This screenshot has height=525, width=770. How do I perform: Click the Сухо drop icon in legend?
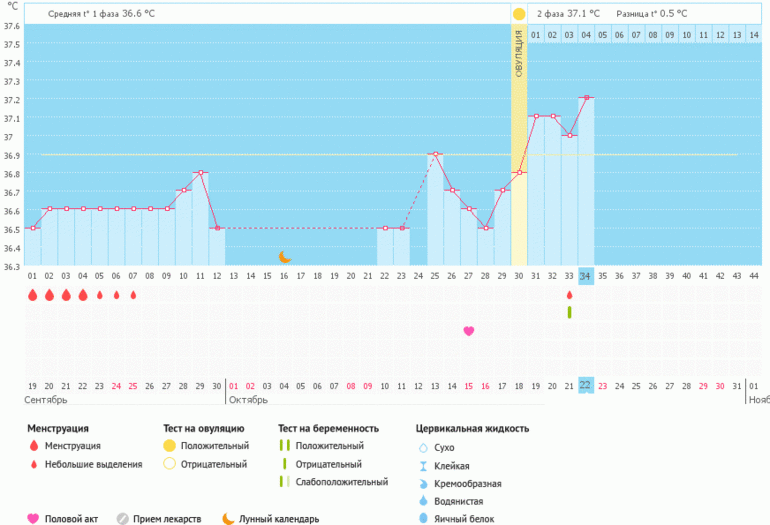coord(422,448)
